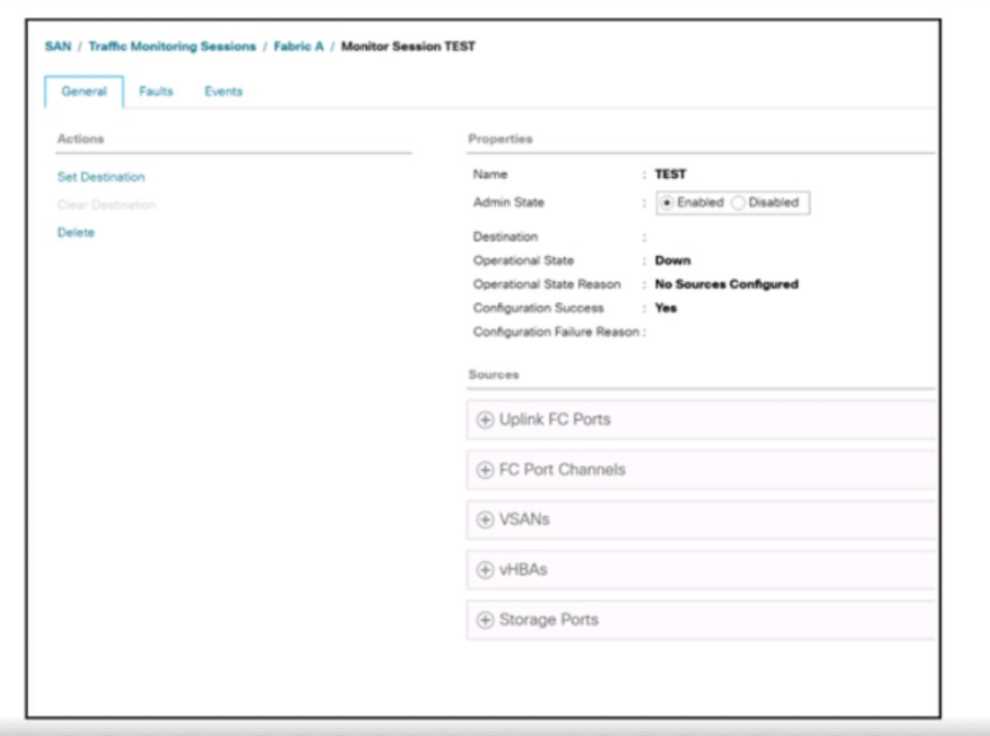Viewport: 990px width, 736px height.
Task: Click the plus icon next to FC Port Channels
Action: point(485,470)
